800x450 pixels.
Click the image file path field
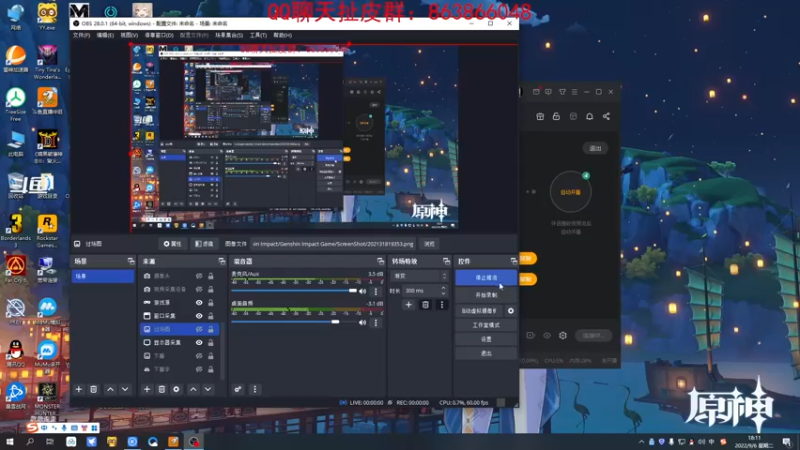click(334, 244)
